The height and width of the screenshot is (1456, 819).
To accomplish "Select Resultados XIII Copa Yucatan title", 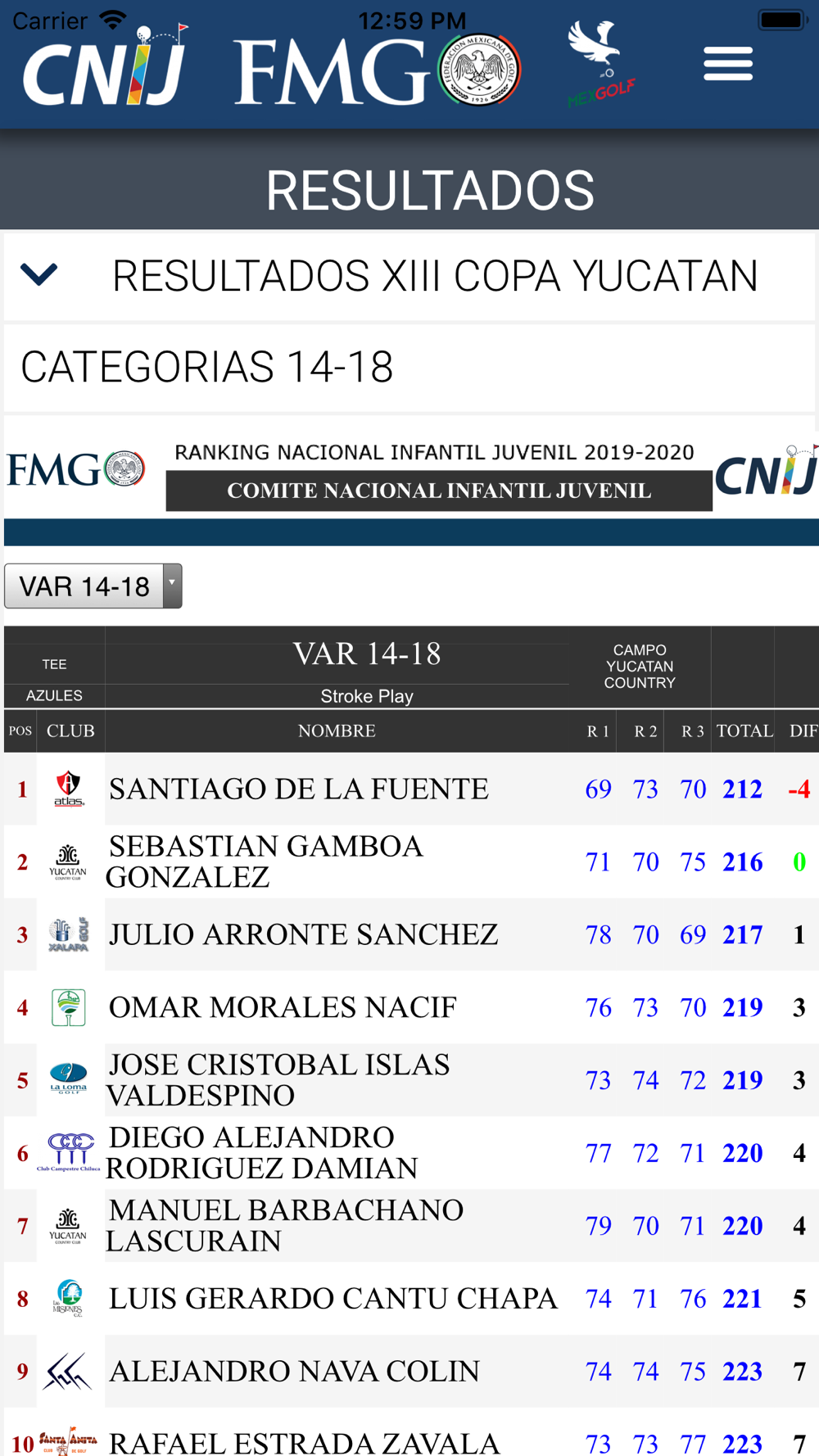I will click(435, 275).
